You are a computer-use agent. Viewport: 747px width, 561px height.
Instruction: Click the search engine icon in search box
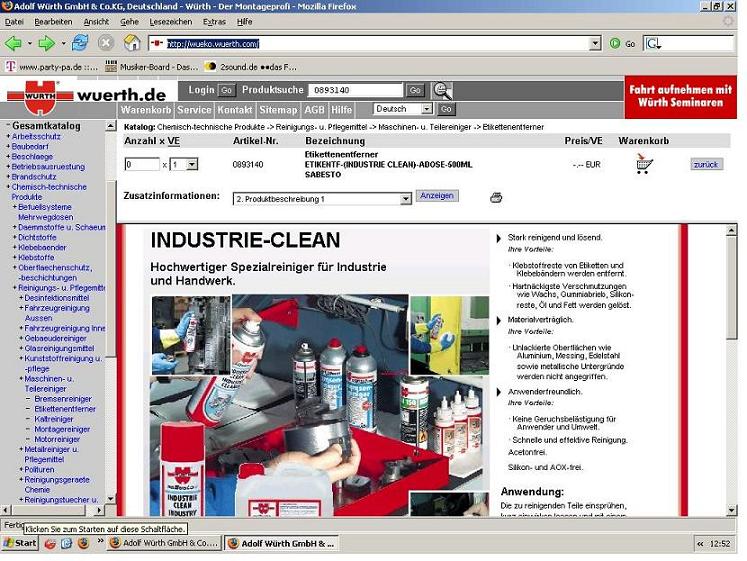click(653, 44)
